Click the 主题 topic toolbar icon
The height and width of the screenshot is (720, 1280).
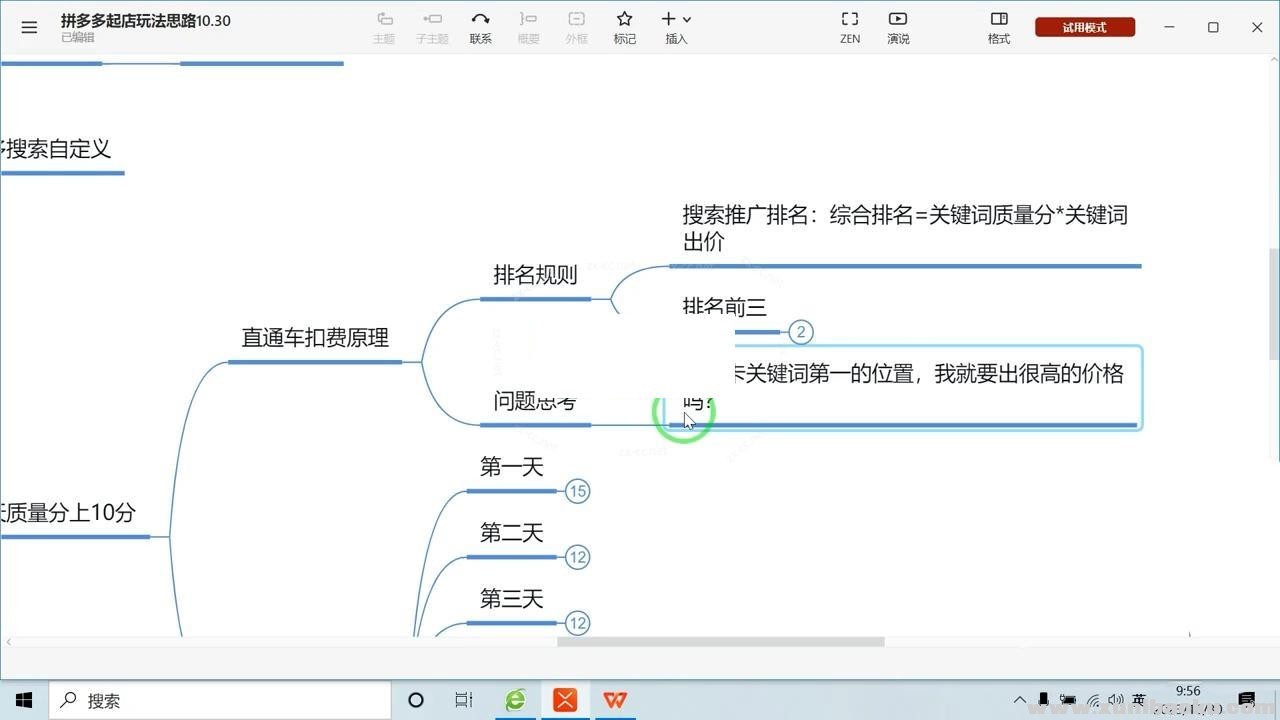coord(384,26)
